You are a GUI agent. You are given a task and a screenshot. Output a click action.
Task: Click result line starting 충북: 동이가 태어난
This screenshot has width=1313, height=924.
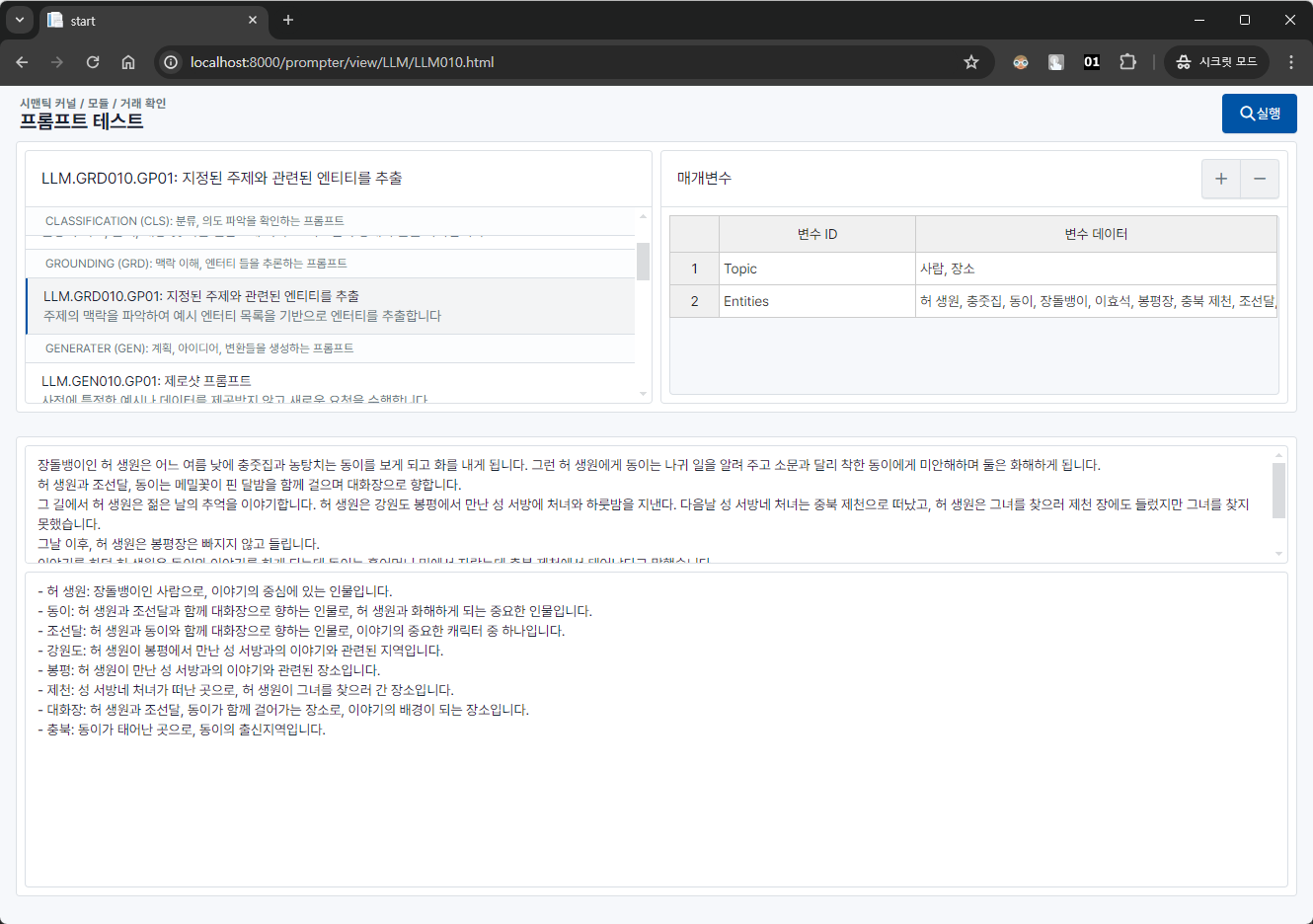182,730
